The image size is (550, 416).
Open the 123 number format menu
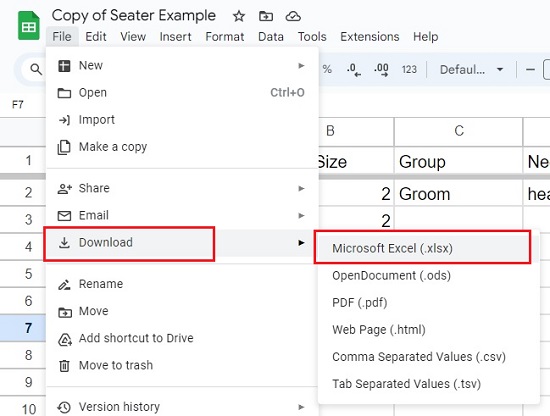pos(409,69)
